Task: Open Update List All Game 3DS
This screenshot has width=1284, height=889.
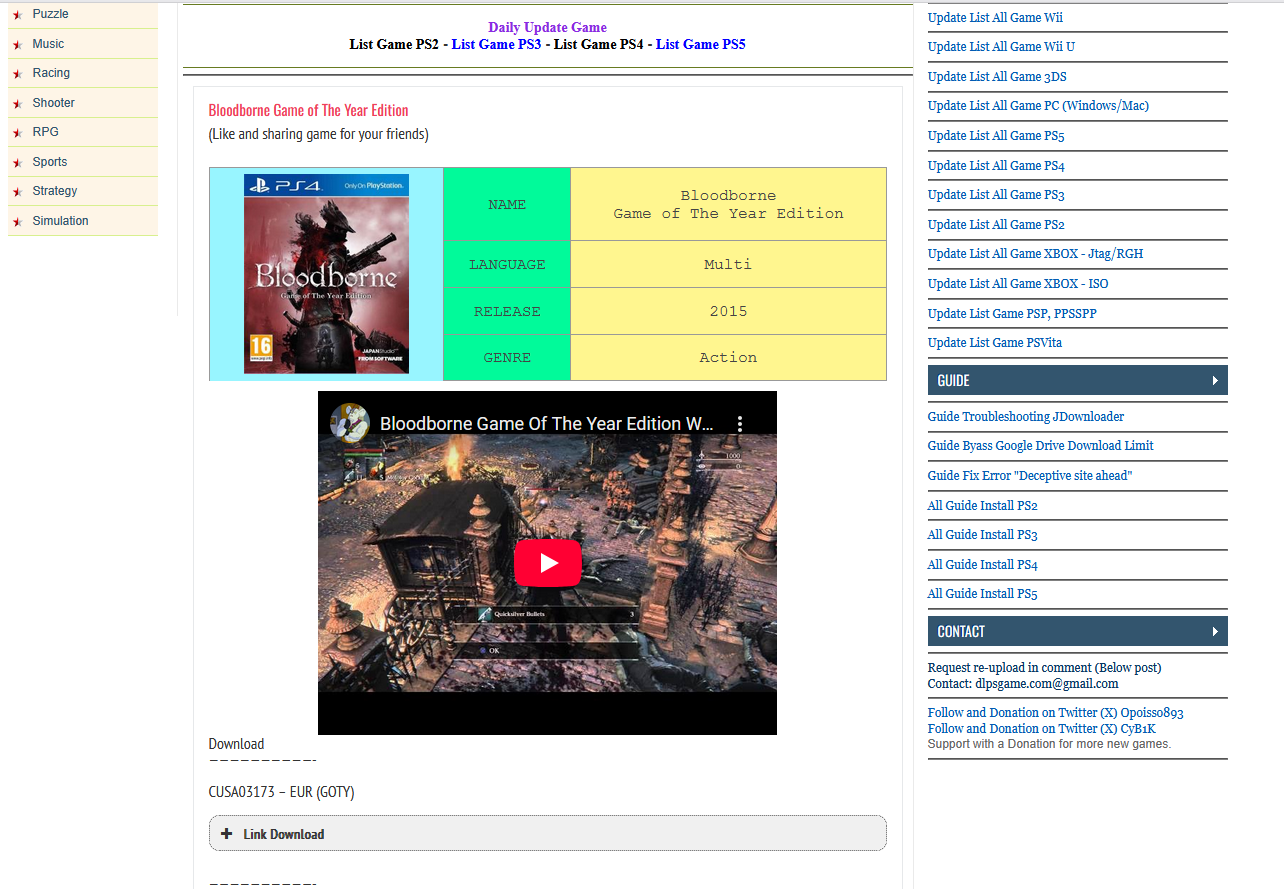Action: click(x=997, y=76)
